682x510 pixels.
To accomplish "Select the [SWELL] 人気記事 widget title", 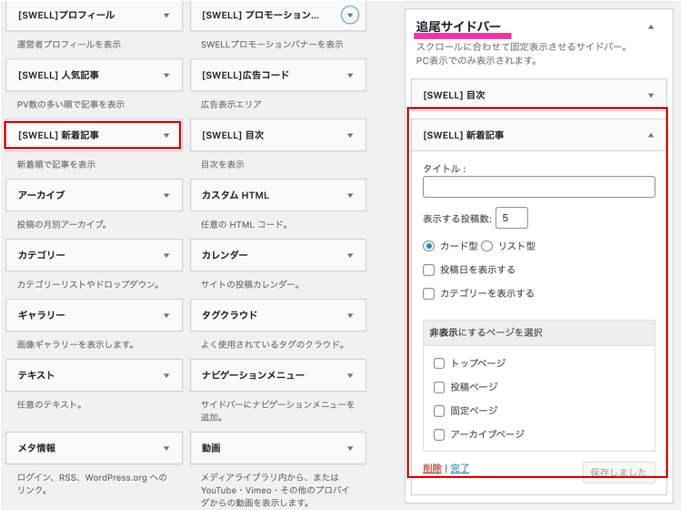I will [58, 75].
